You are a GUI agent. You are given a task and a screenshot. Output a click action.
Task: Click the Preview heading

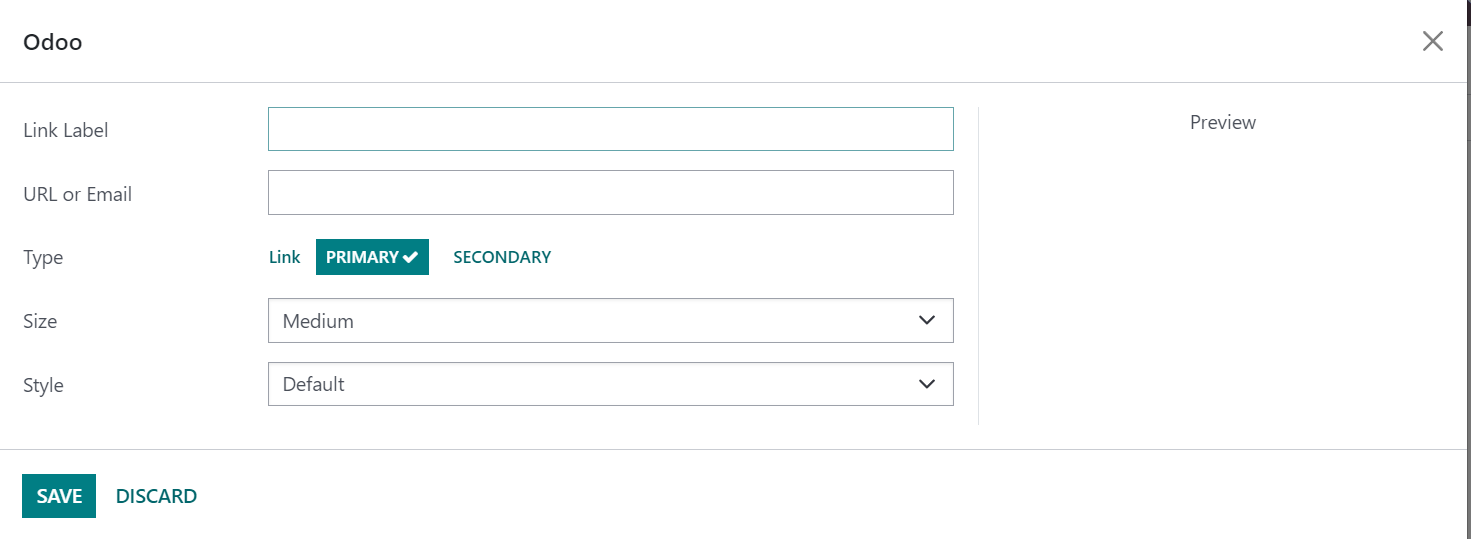[1222, 122]
